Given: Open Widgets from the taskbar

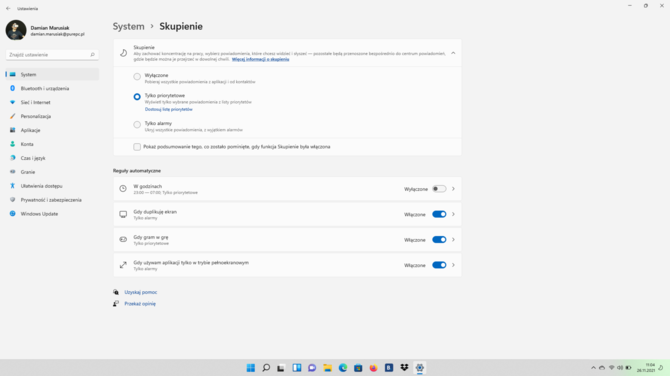Looking at the screenshot, I should click(297, 368).
